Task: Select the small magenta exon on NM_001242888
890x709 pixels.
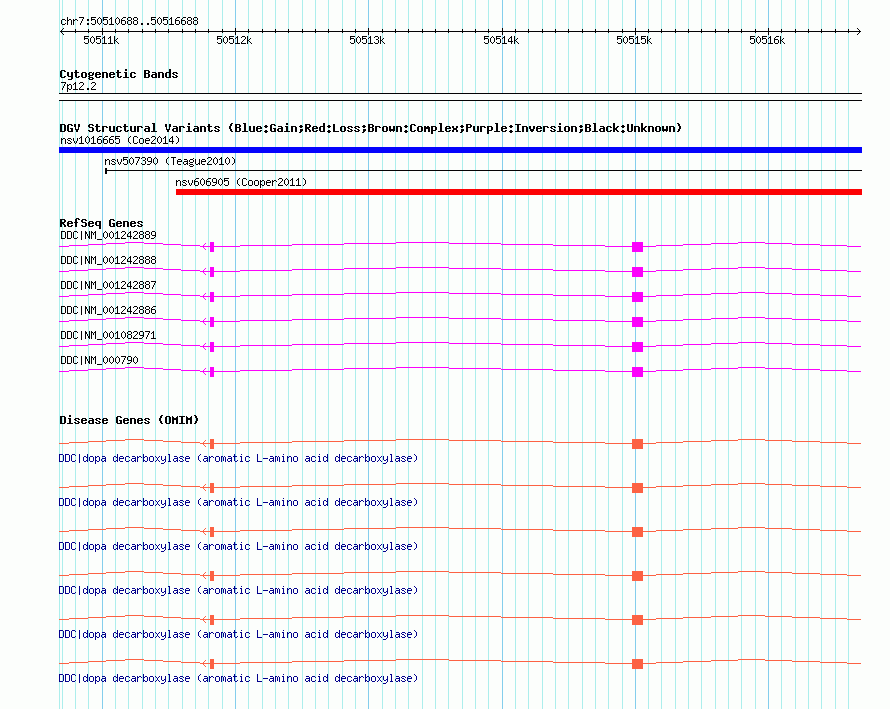Action: click(x=212, y=272)
